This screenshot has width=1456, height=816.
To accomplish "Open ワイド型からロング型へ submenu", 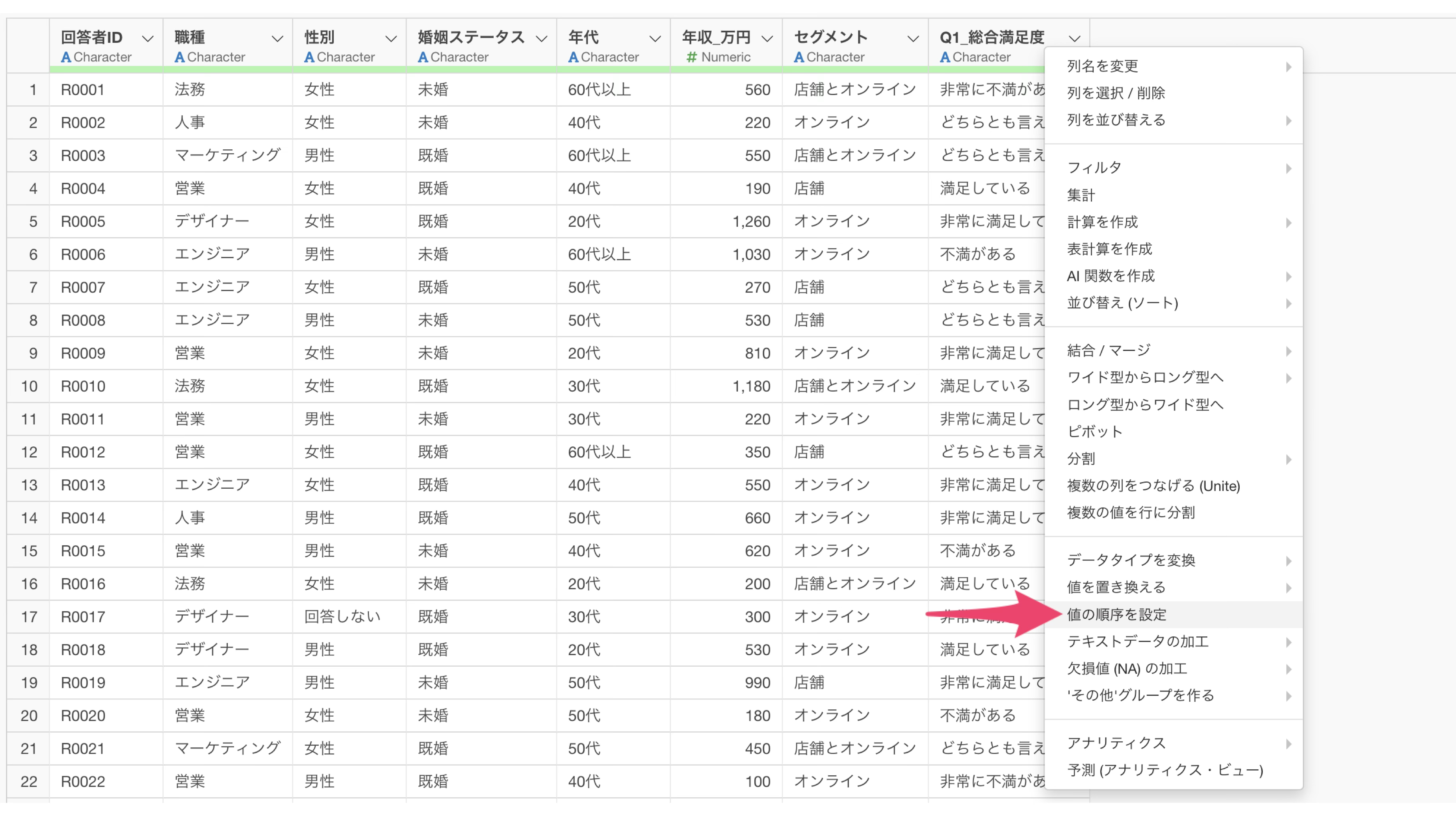I will 1173,378.
